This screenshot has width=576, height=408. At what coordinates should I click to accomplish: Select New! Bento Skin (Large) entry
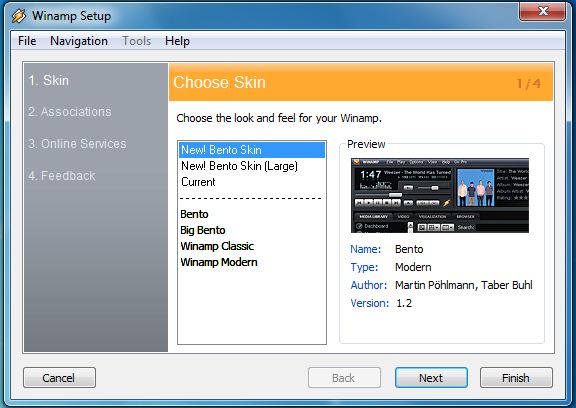point(252,166)
